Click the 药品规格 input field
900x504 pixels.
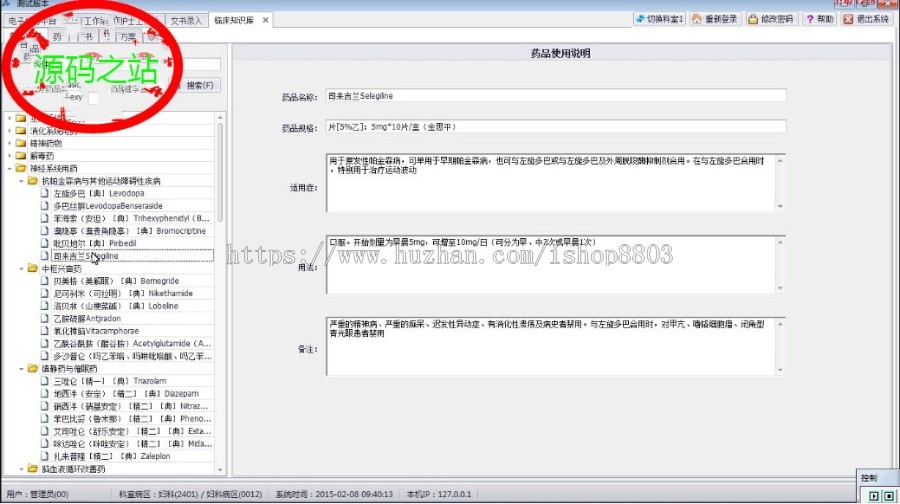[556, 127]
